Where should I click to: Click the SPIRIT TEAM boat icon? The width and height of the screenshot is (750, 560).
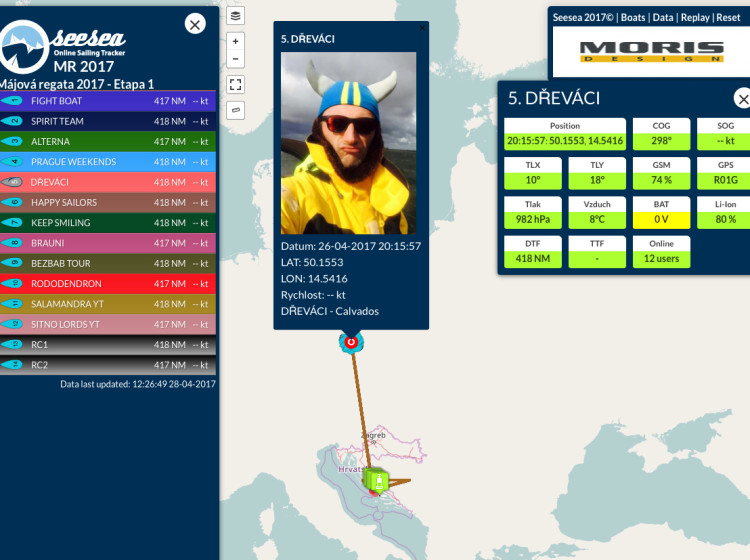pyautogui.click(x=12, y=121)
